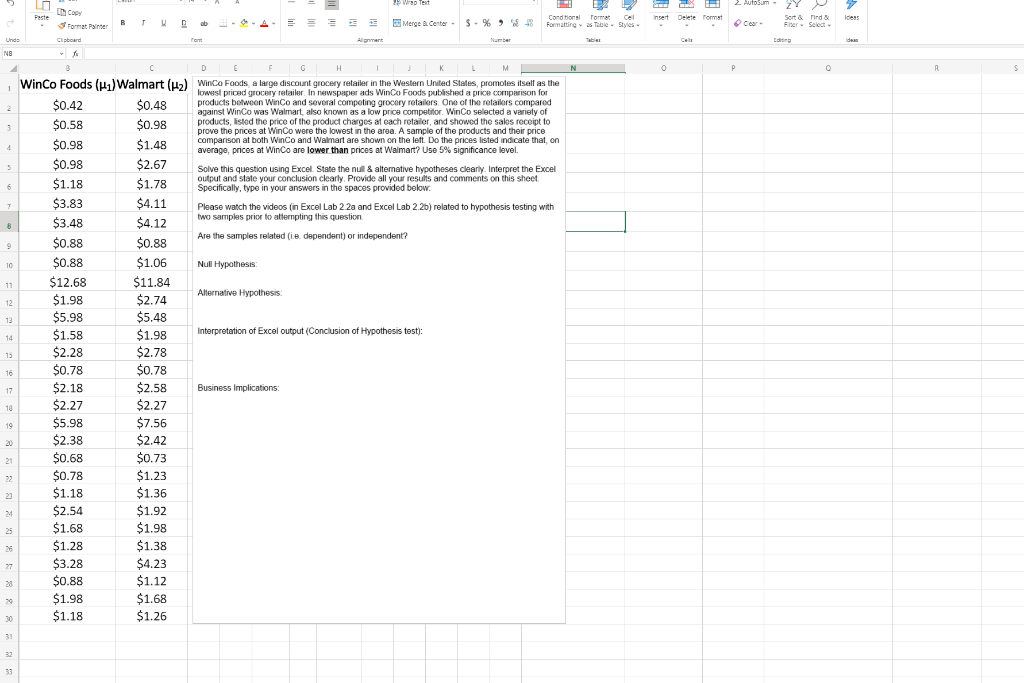Toggle Bold formatting
Image resolution: width=1024 pixels, height=683 pixels.
click(123, 23)
